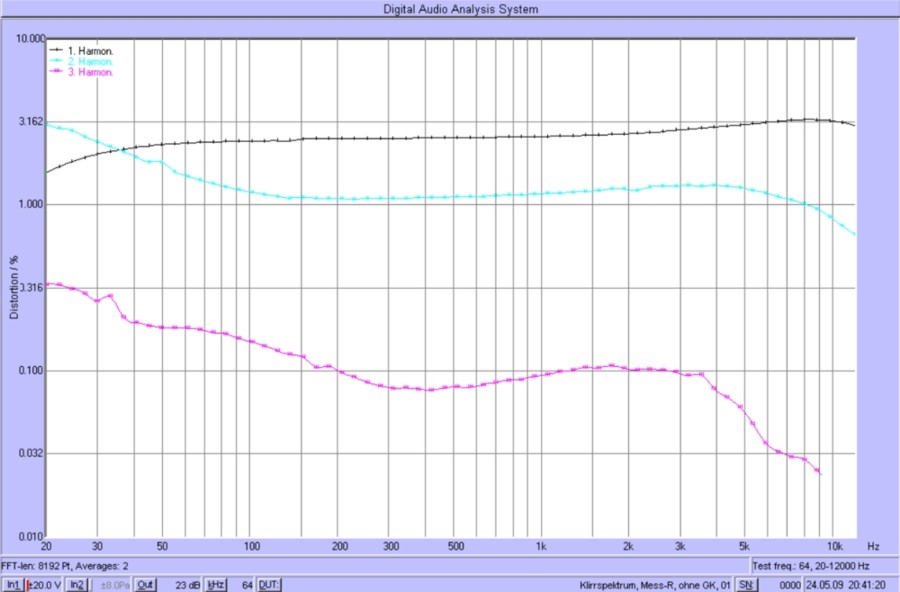Select the cyan 2. Harmon. legend entry
Image resolution: width=900 pixels, height=592 pixels.
click(90, 61)
